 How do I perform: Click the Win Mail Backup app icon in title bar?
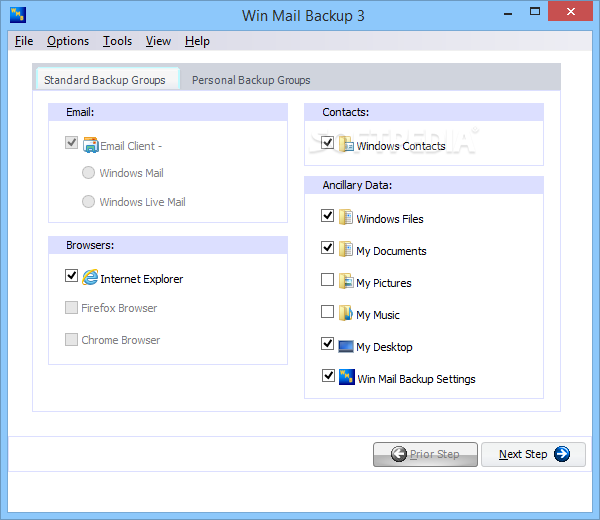pyautogui.click(x=18, y=15)
